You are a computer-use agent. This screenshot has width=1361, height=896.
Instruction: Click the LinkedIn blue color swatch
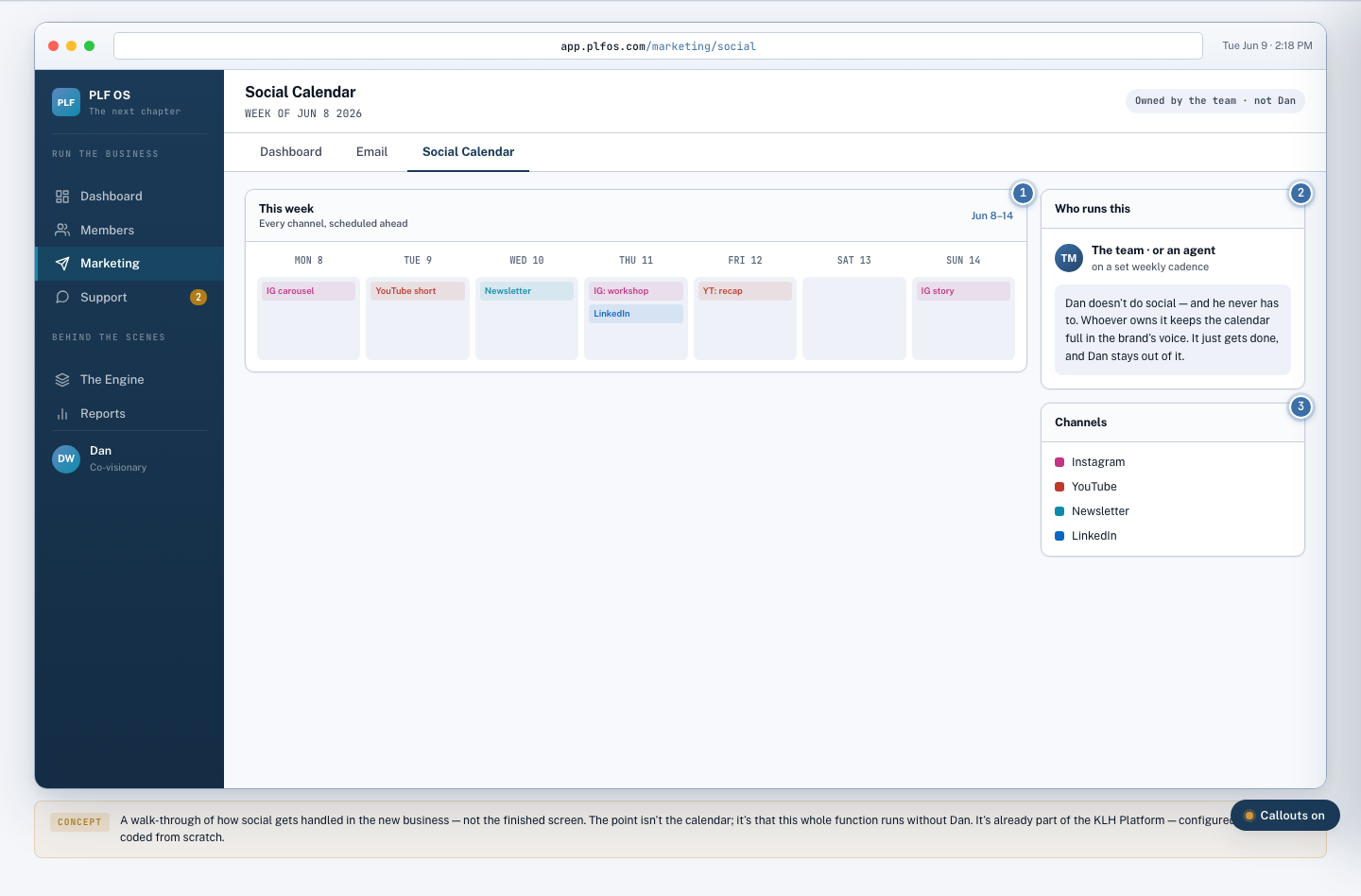(1060, 536)
